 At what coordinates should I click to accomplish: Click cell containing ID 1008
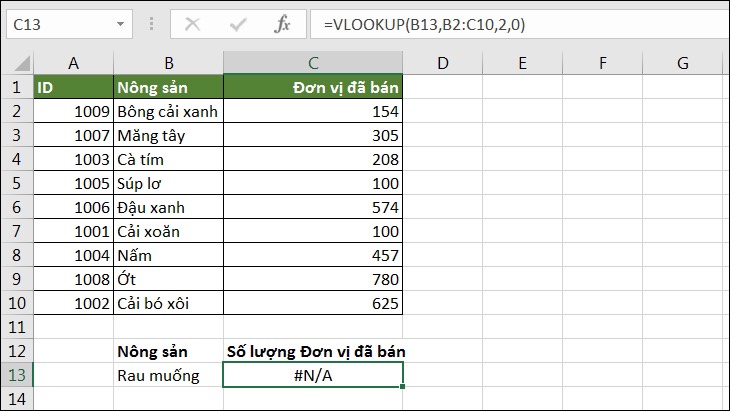point(74,279)
